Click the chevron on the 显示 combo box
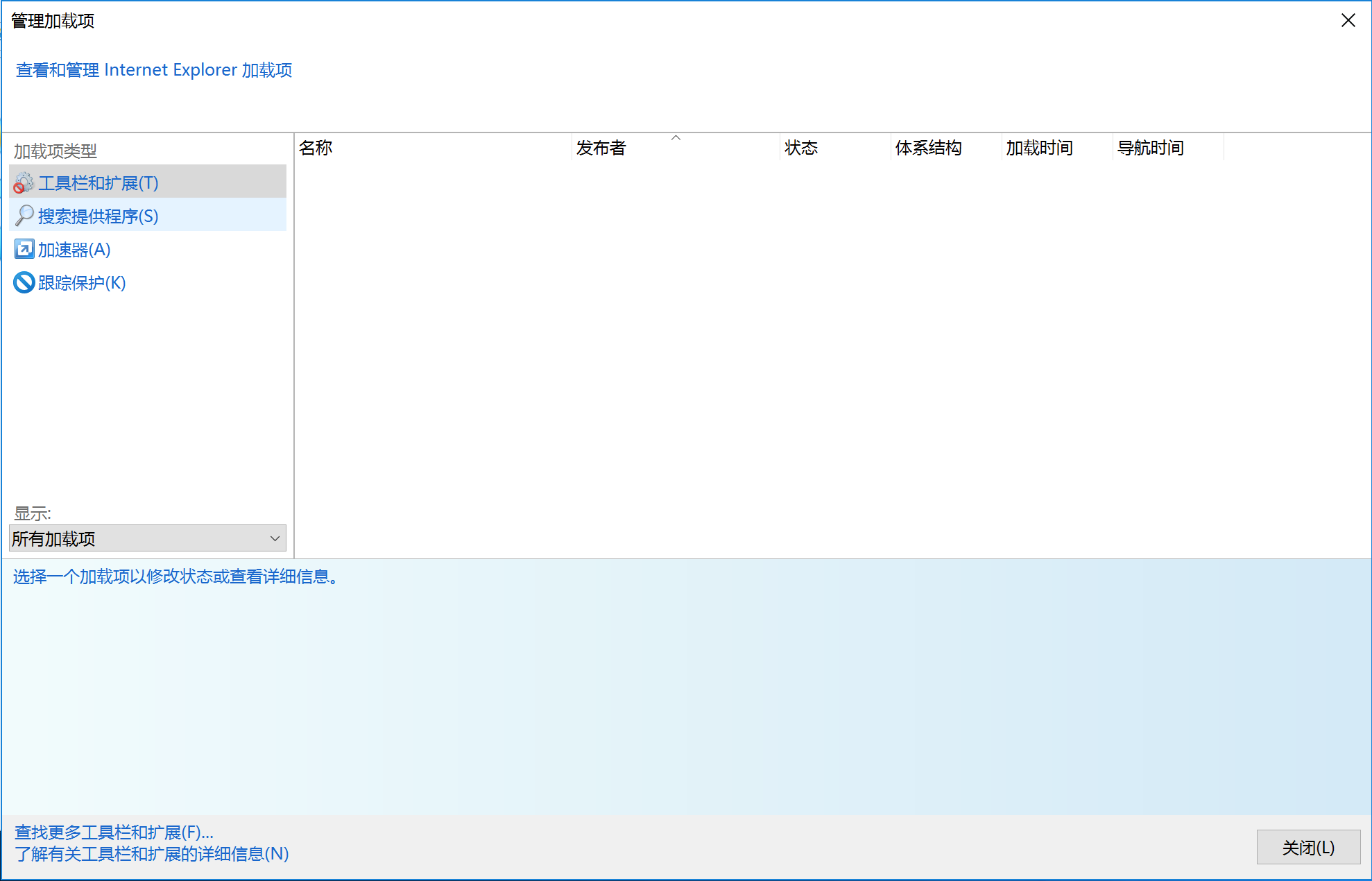 (x=274, y=538)
